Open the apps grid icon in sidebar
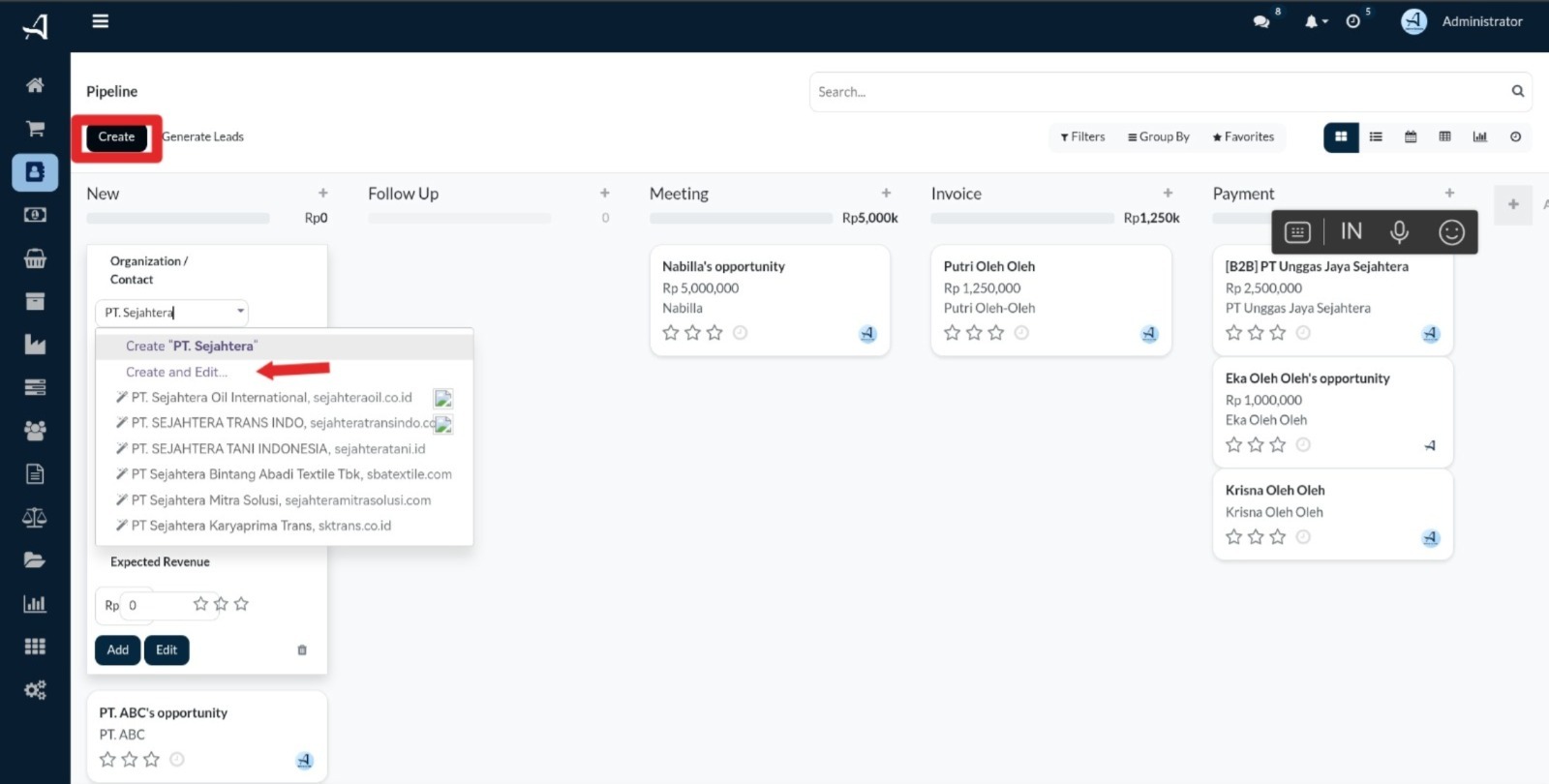Image resolution: width=1549 pixels, height=784 pixels. coord(35,647)
